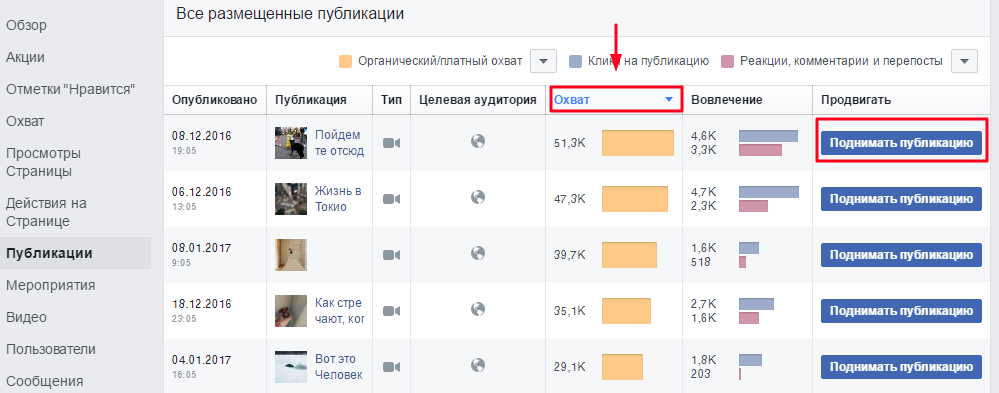Click date cell 08.12.2016

(x=202, y=136)
